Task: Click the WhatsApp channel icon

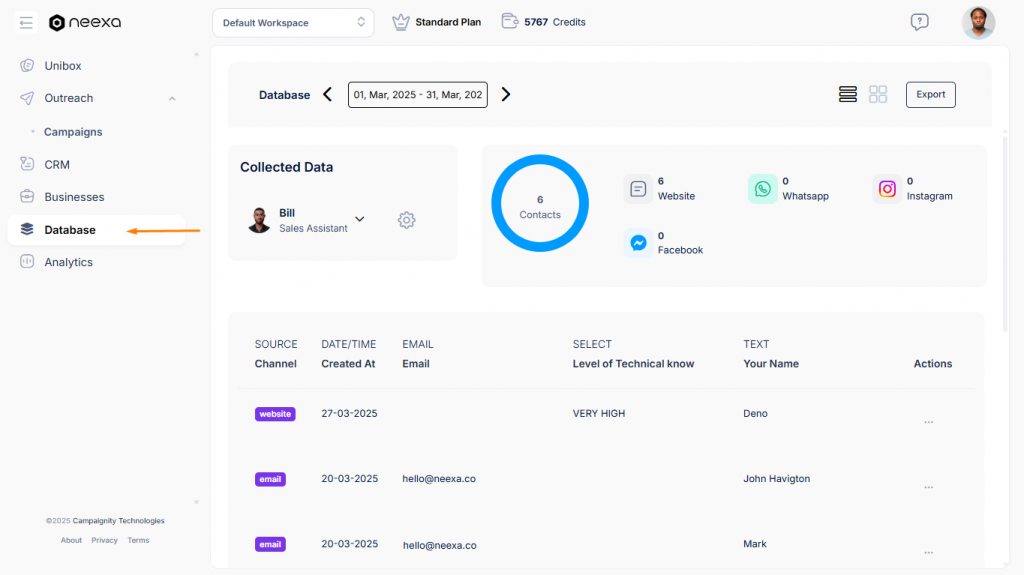Action: pos(762,189)
